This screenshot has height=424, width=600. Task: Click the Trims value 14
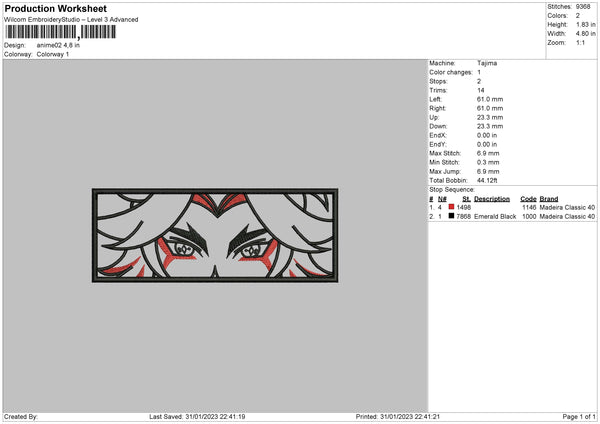point(481,90)
